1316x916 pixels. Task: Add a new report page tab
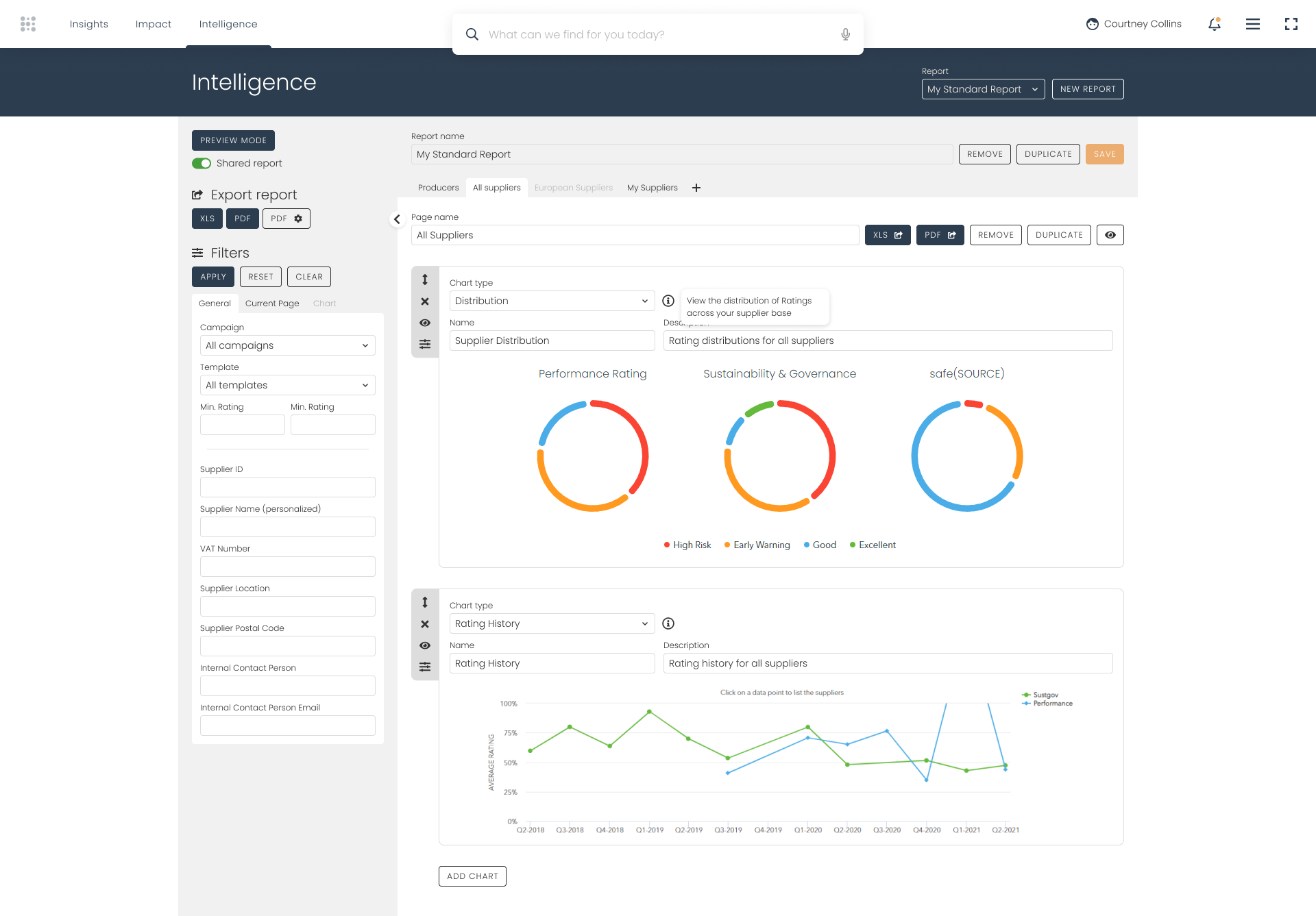[x=696, y=188]
